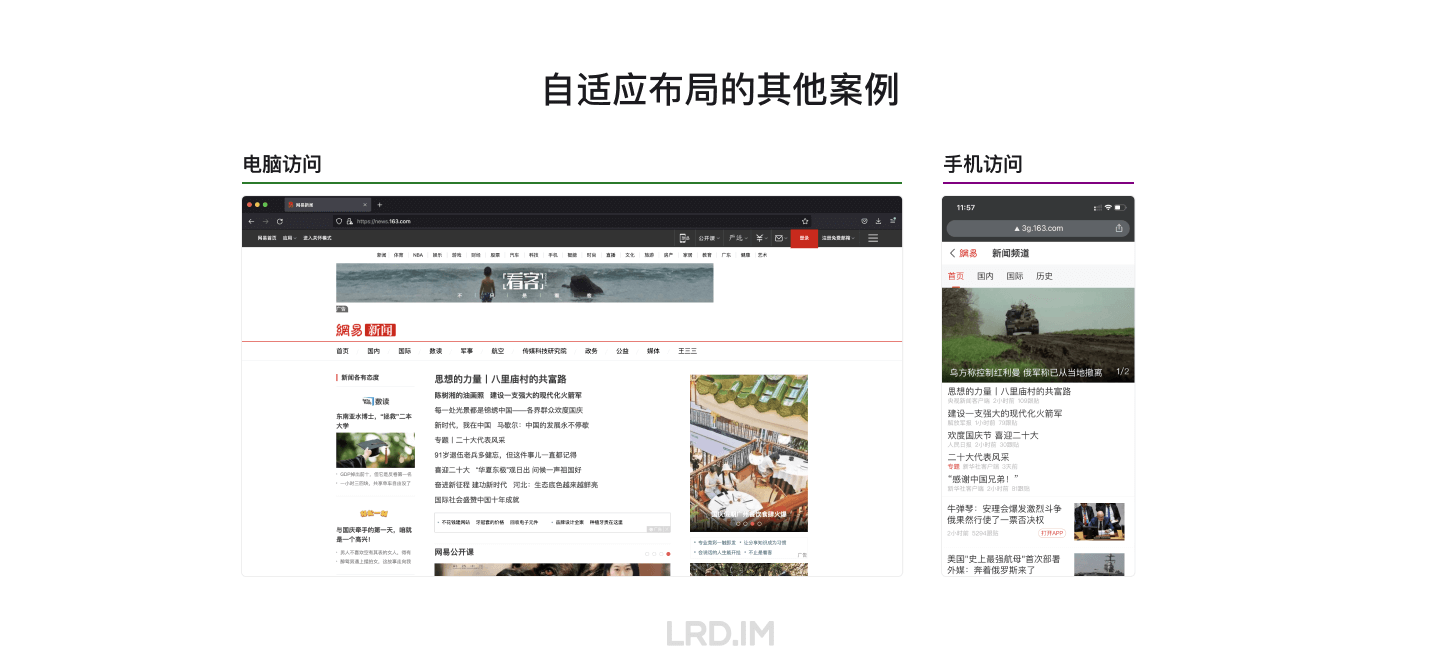The height and width of the screenshot is (670, 1440).
Task: Click NBA in top channel links
Action: coord(418,255)
